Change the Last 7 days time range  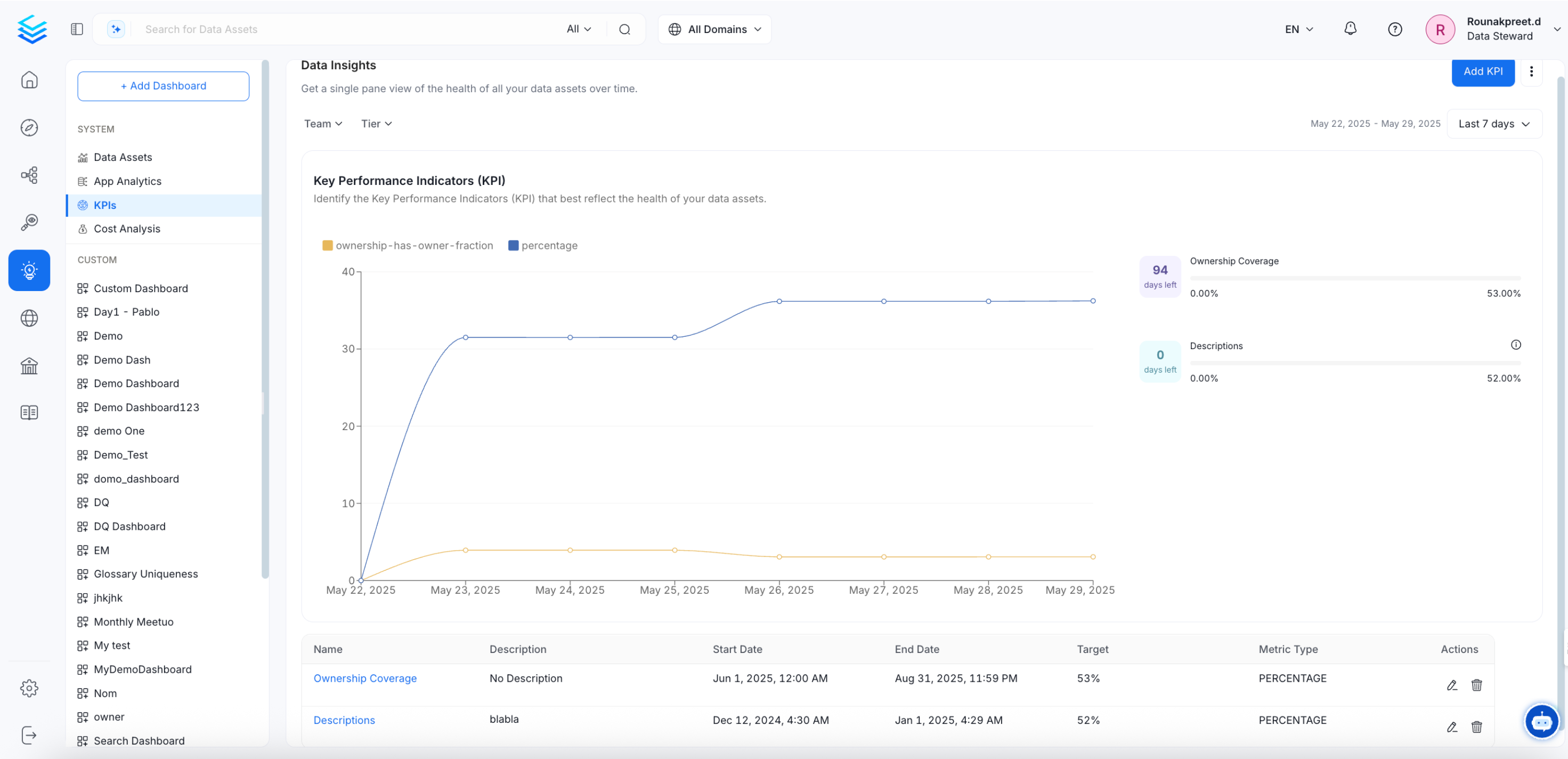point(1493,124)
